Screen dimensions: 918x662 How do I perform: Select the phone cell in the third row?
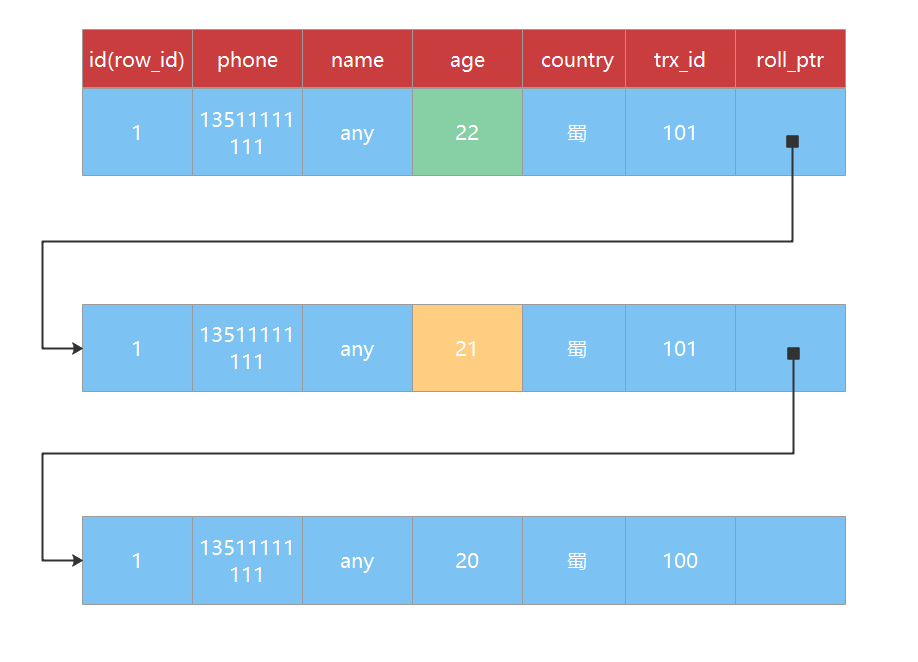point(247,560)
